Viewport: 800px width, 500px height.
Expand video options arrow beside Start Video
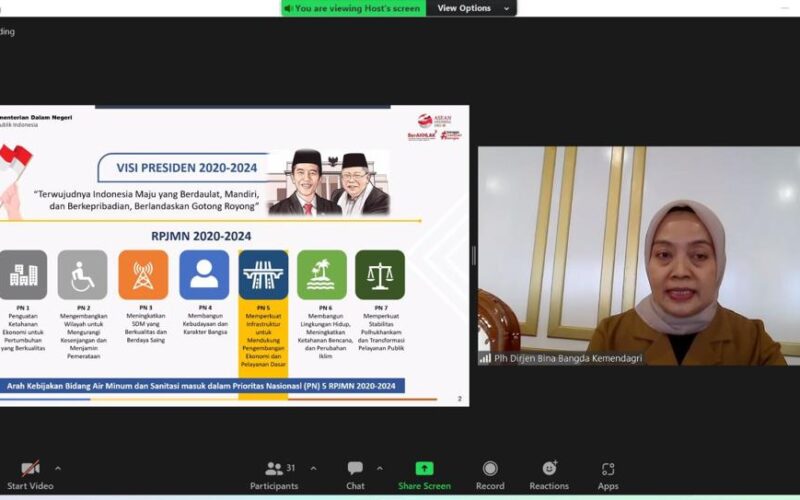58,468
